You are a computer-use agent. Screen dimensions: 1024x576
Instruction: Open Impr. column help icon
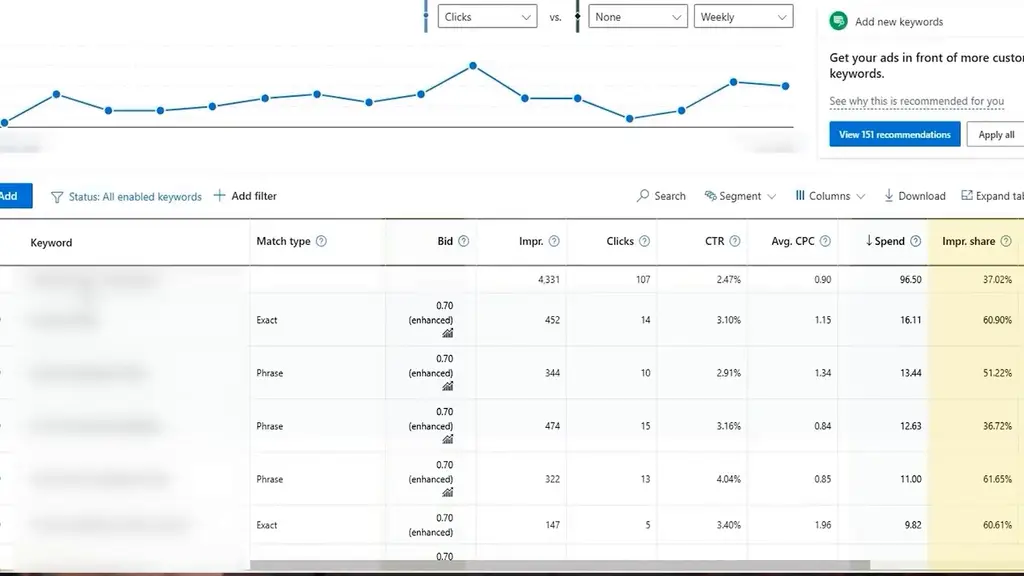[554, 241]
